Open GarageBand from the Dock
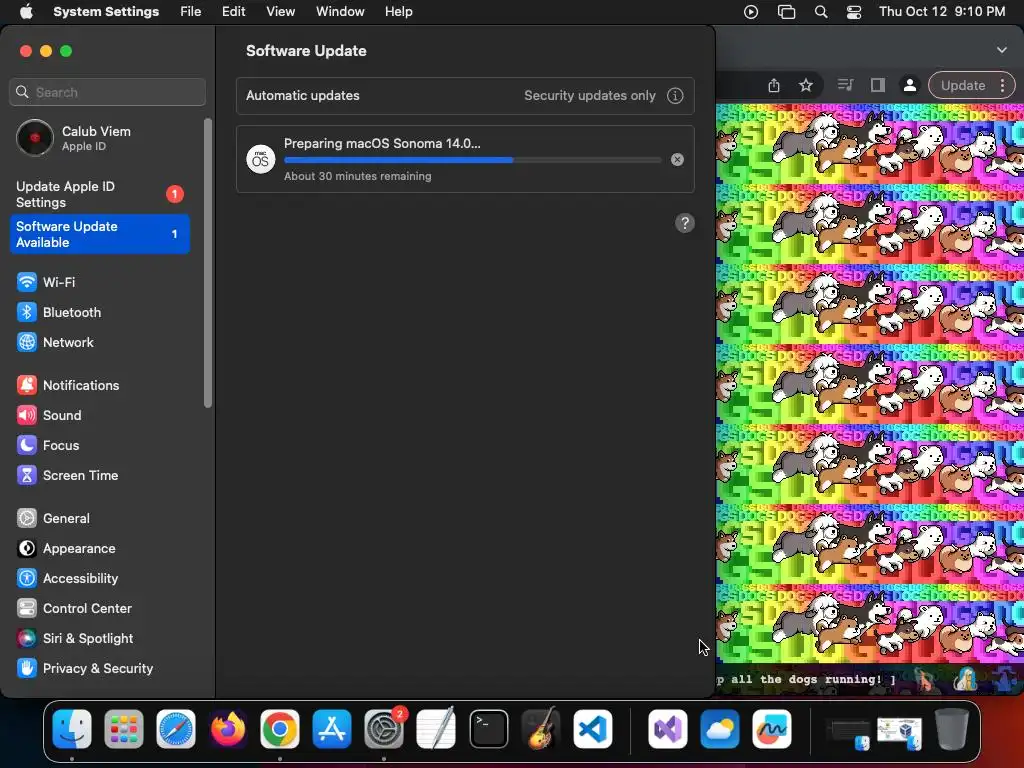Viewport: 1024px width, 768px height. [x=541, y=729]
